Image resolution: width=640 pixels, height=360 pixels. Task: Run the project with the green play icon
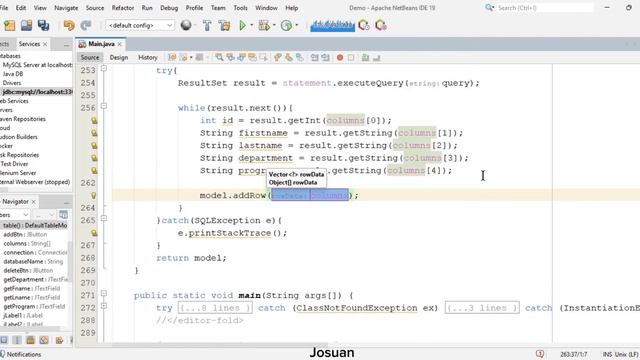click(242, 25)
